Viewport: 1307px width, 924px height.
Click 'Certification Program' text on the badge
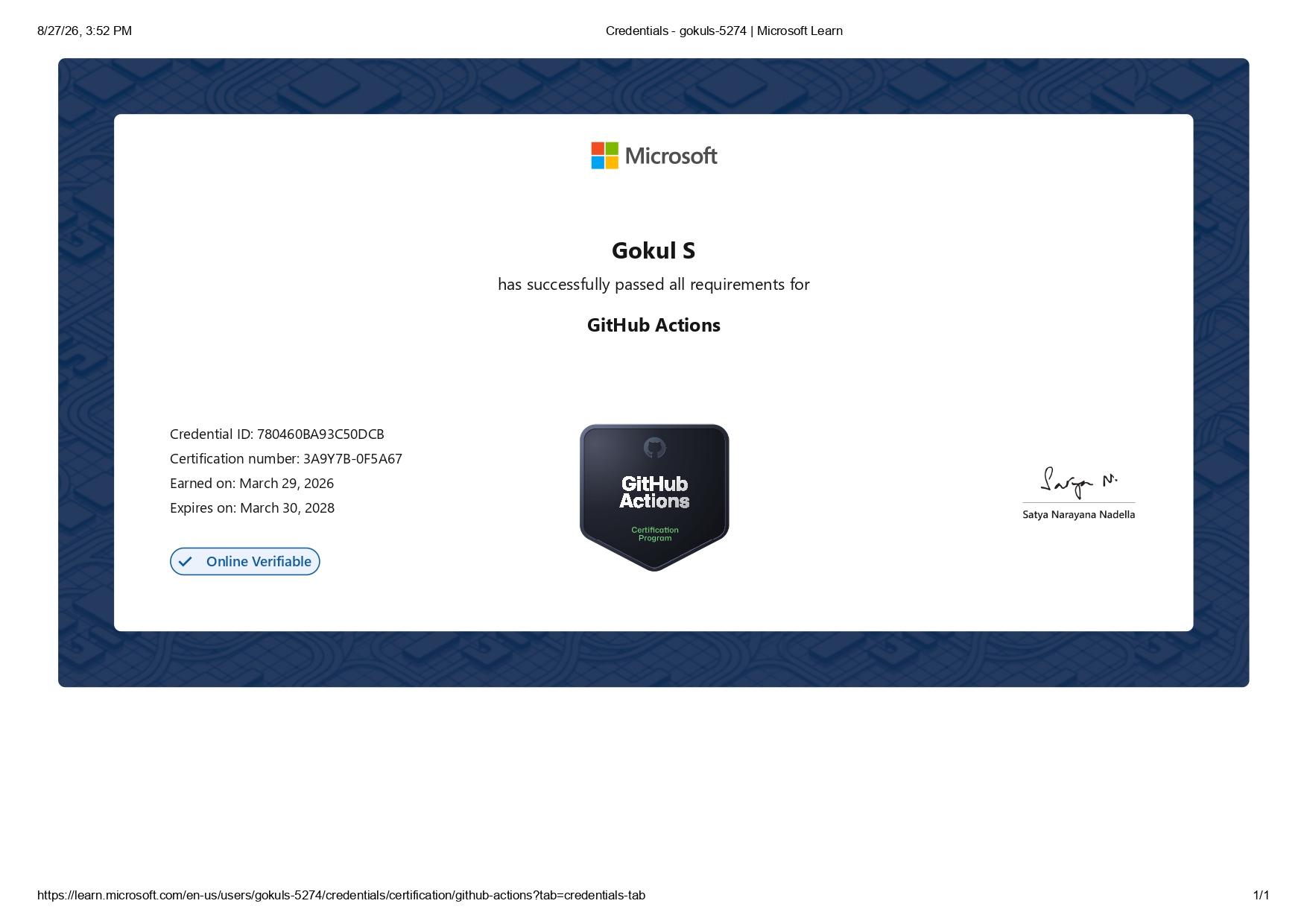tap(655, 534)
